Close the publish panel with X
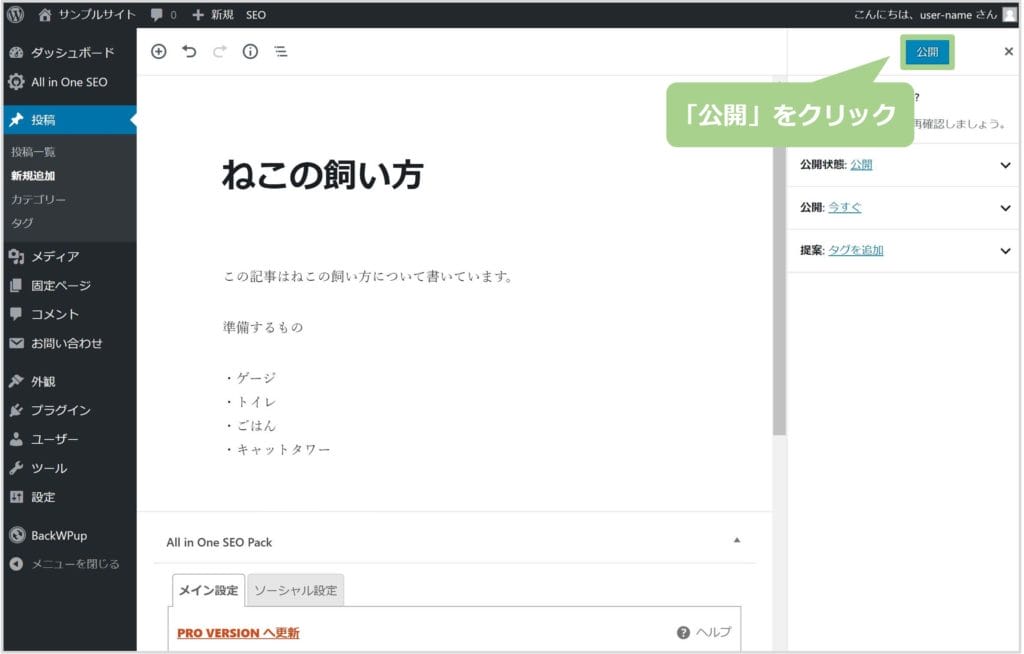The height and width of the screenshot is (654, 1024). click(x=1008, y=52)
